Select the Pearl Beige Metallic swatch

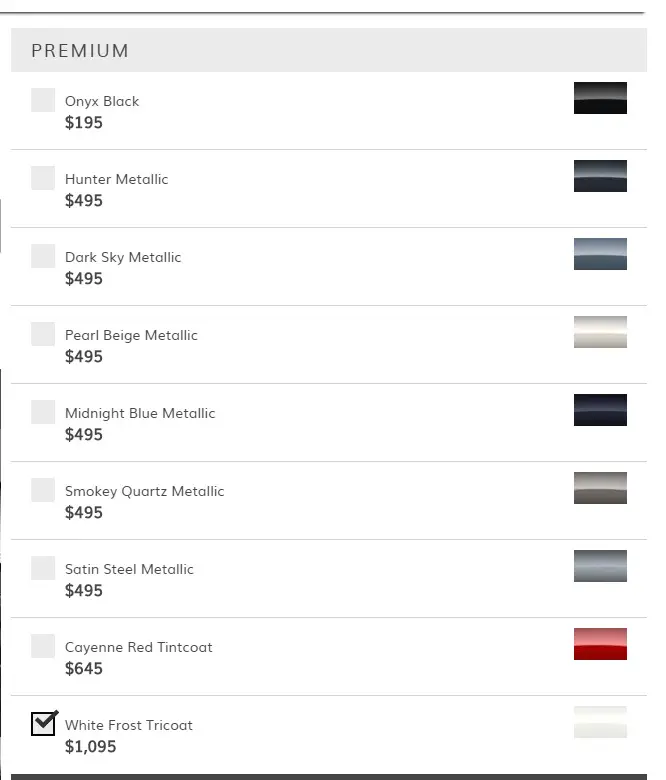(600, 332)
